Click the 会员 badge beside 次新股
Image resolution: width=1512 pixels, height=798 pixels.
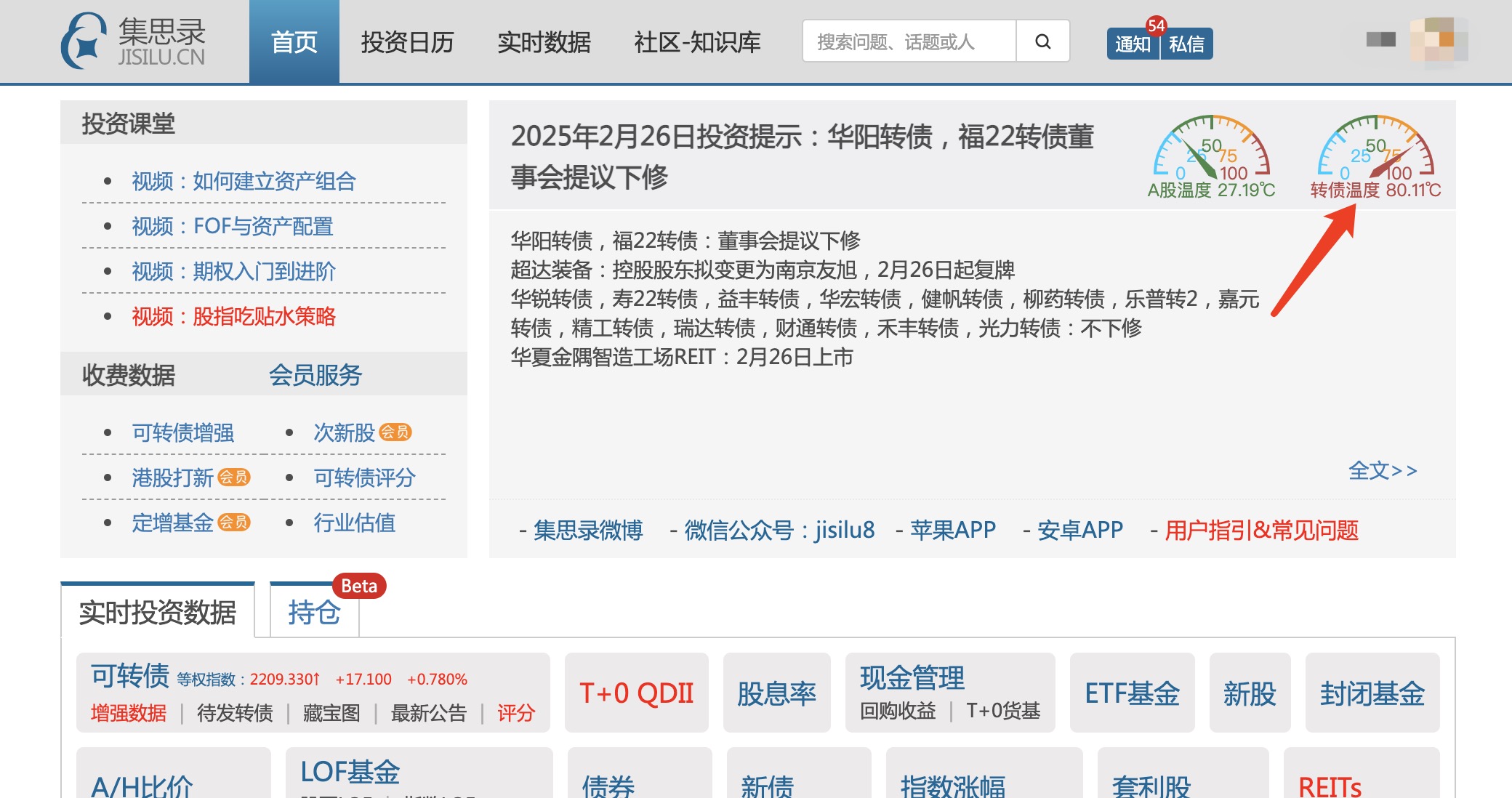click(395, 432)
